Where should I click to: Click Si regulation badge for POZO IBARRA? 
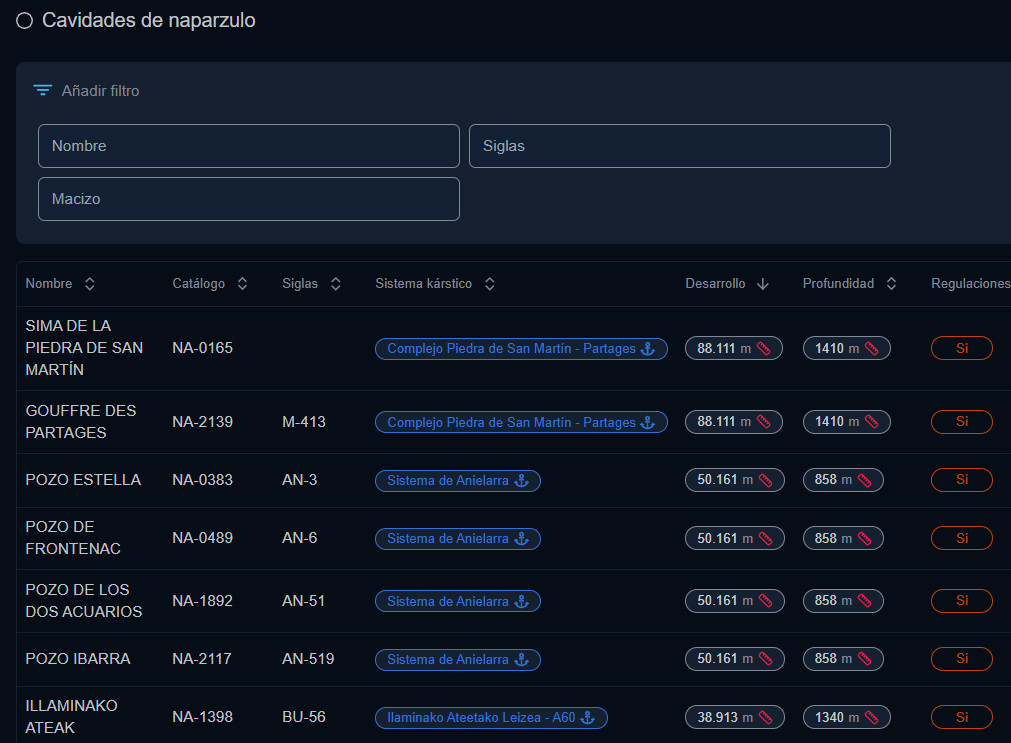click(961, 659)
